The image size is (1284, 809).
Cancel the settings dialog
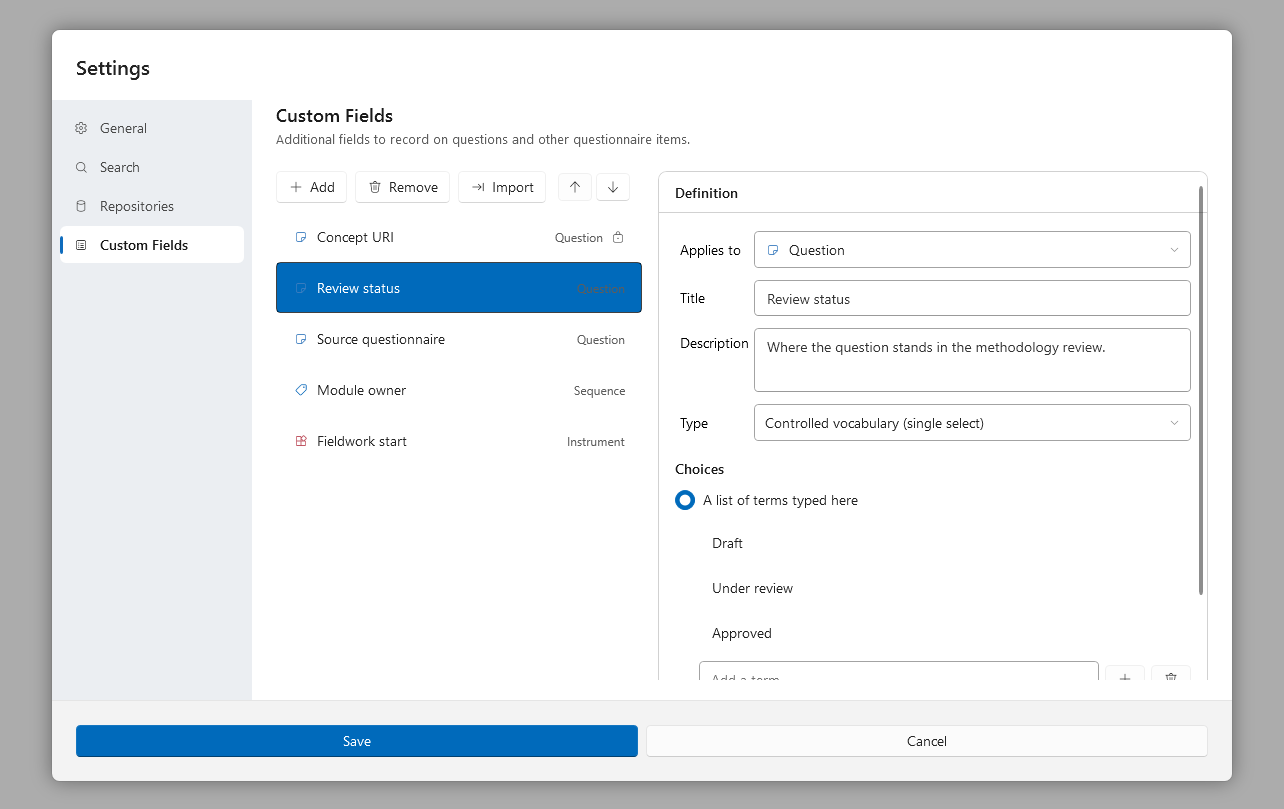[x=927, y=741]
